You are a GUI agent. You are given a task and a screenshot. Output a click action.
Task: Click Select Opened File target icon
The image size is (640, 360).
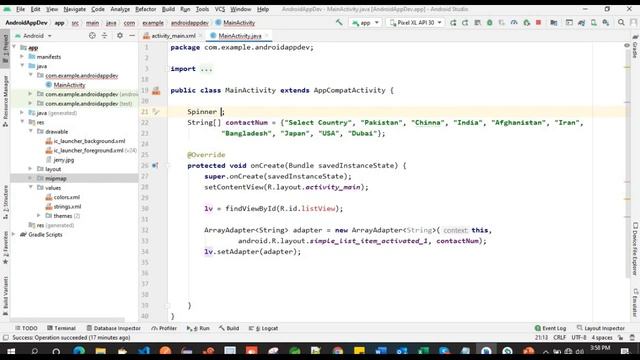(92, 36)
